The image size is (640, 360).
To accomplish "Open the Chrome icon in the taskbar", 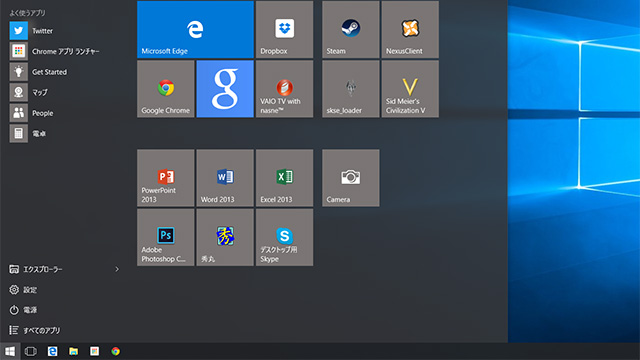I will click(116, 351).
